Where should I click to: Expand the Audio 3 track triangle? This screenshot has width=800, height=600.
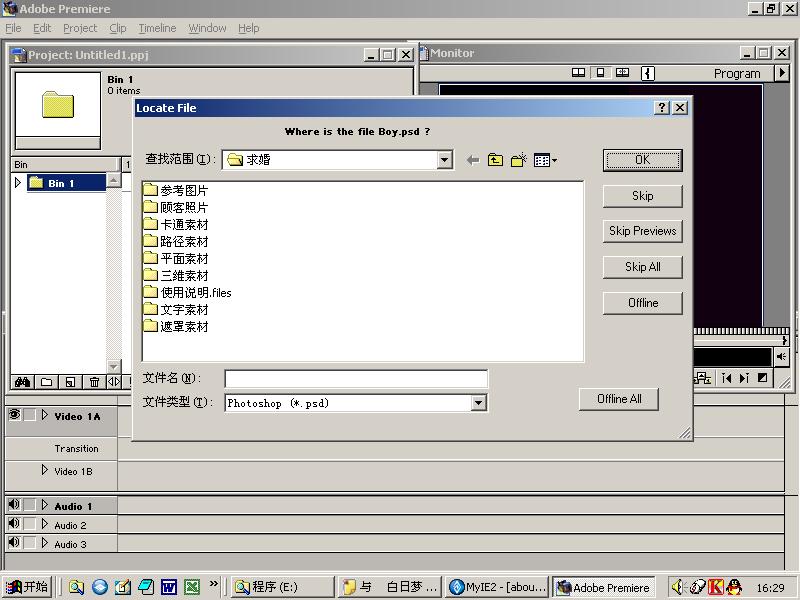[x=45, y=542]
